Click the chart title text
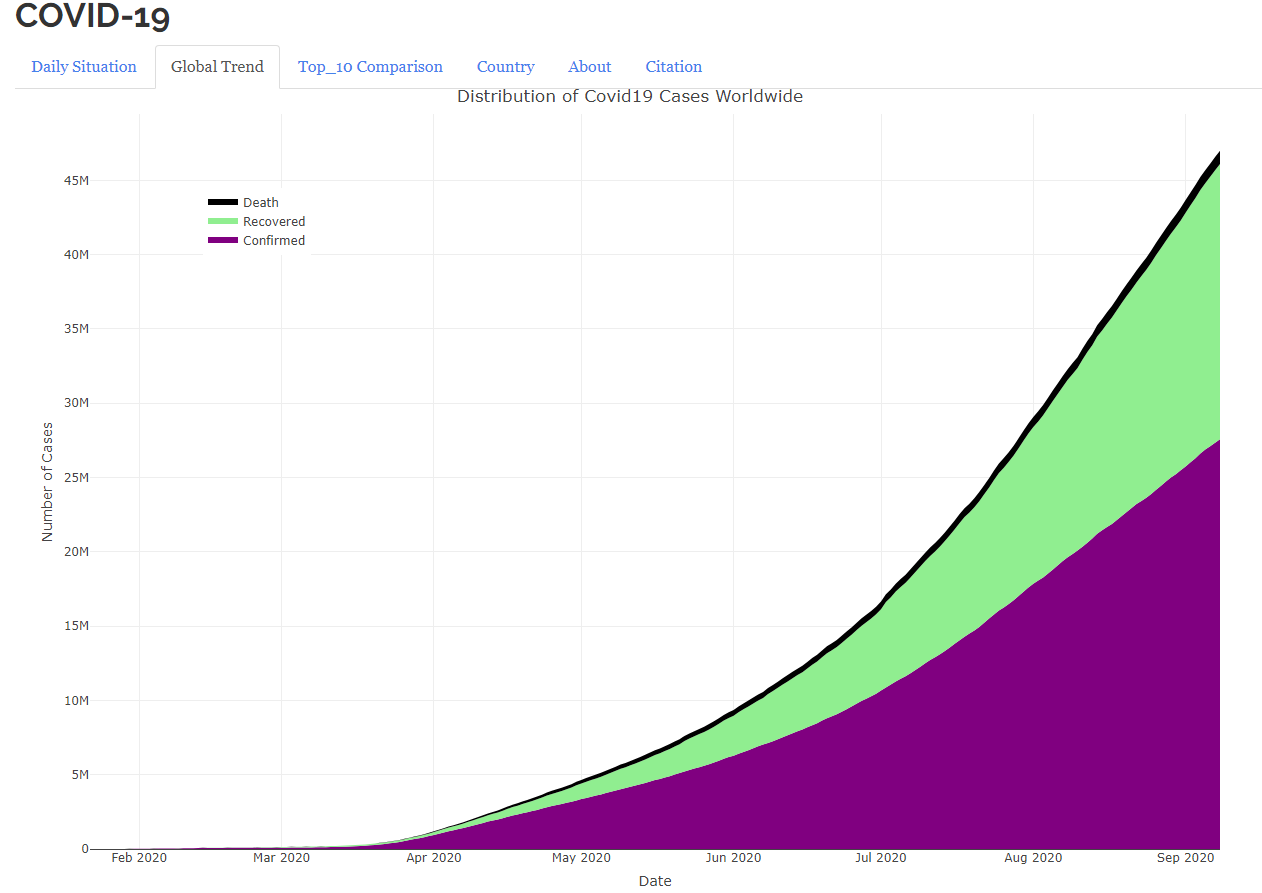Screen dimensions: 1262x893 coord(630,97)
